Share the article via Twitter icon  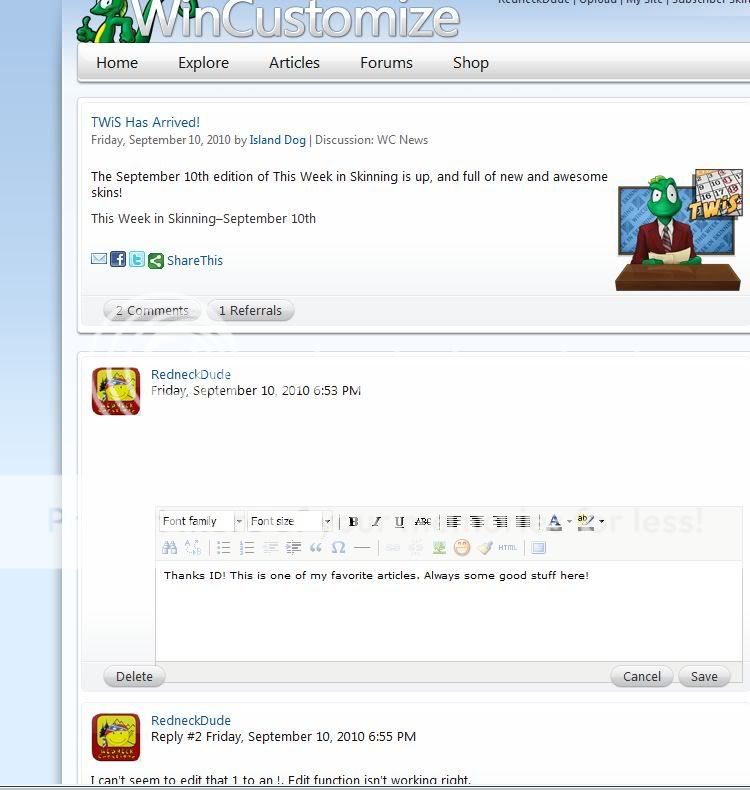(137, 259)
